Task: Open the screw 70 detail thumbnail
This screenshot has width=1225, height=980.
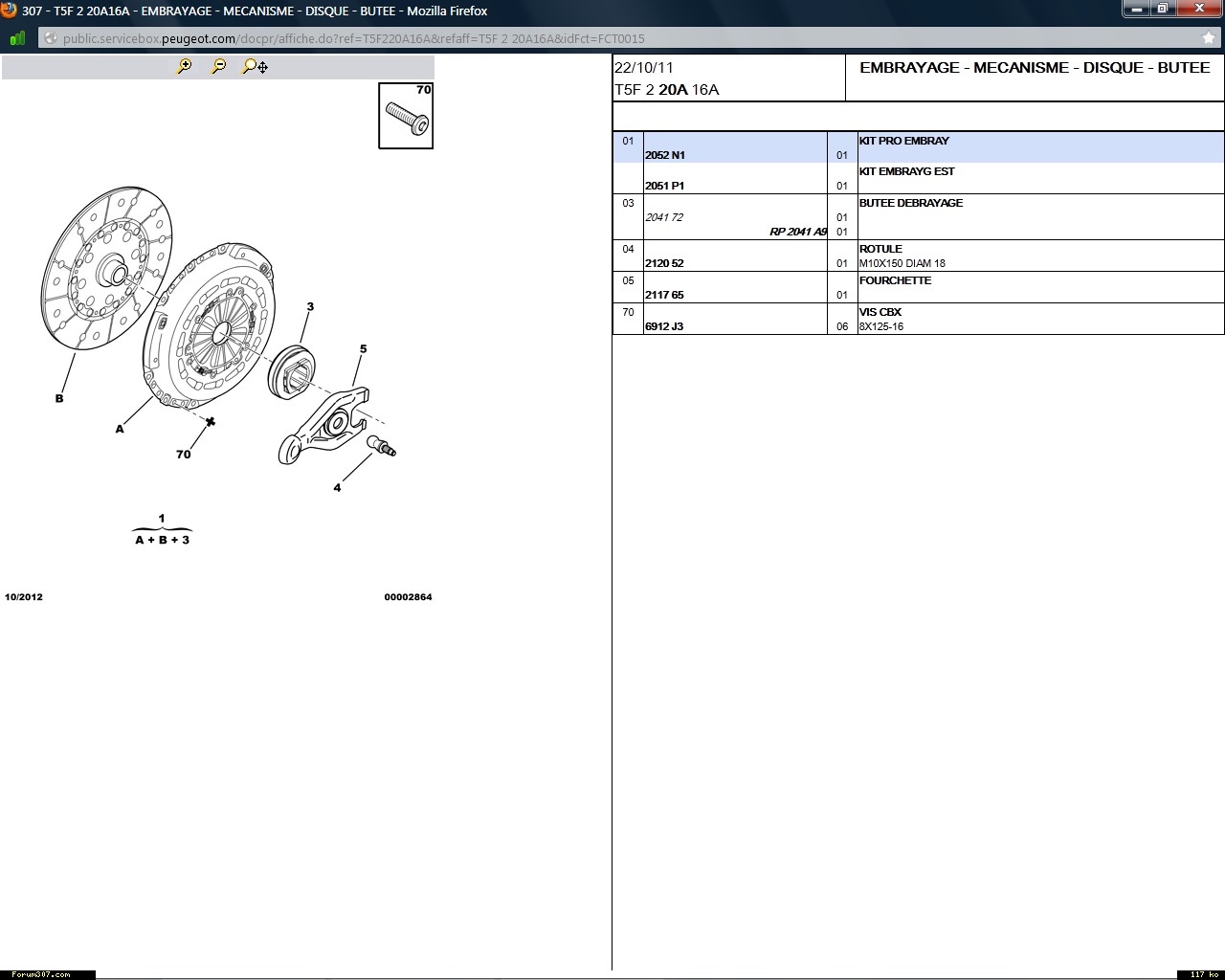Action: pyautogui.click(x=406, y=116)
